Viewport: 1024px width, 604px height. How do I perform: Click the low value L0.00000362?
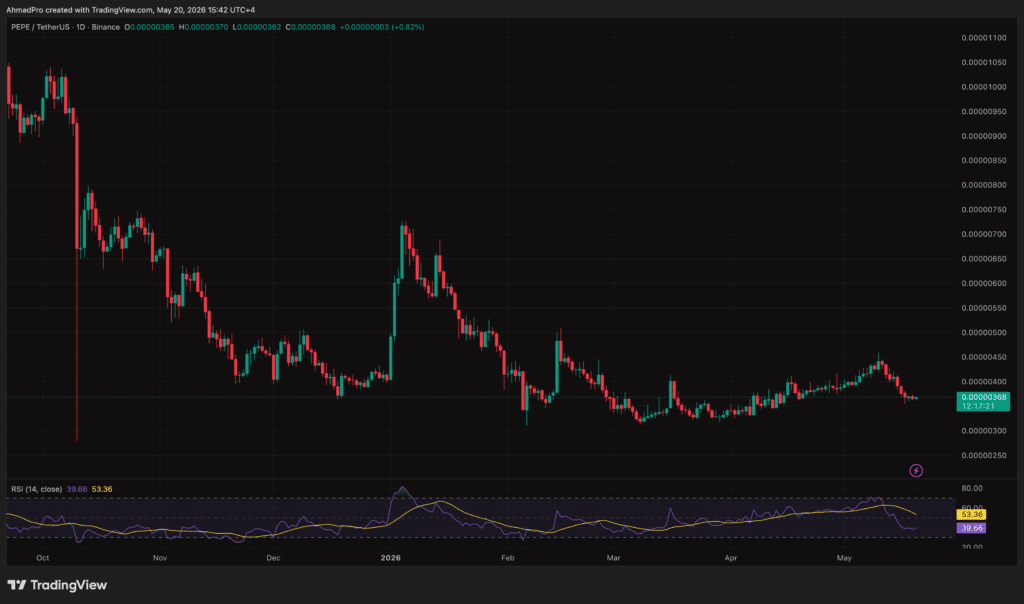click(257, 27)
